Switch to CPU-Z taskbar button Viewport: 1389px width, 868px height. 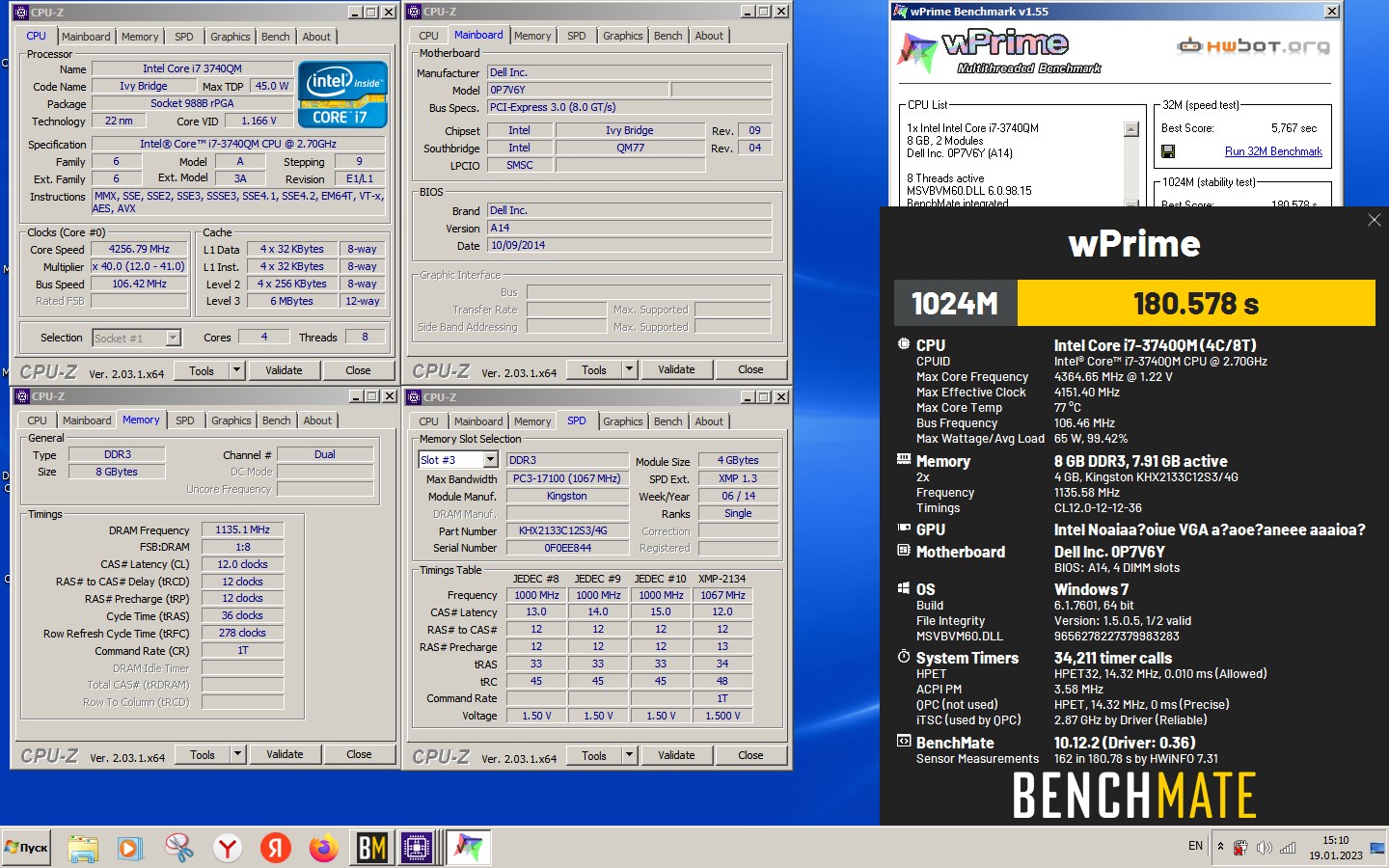419,848
